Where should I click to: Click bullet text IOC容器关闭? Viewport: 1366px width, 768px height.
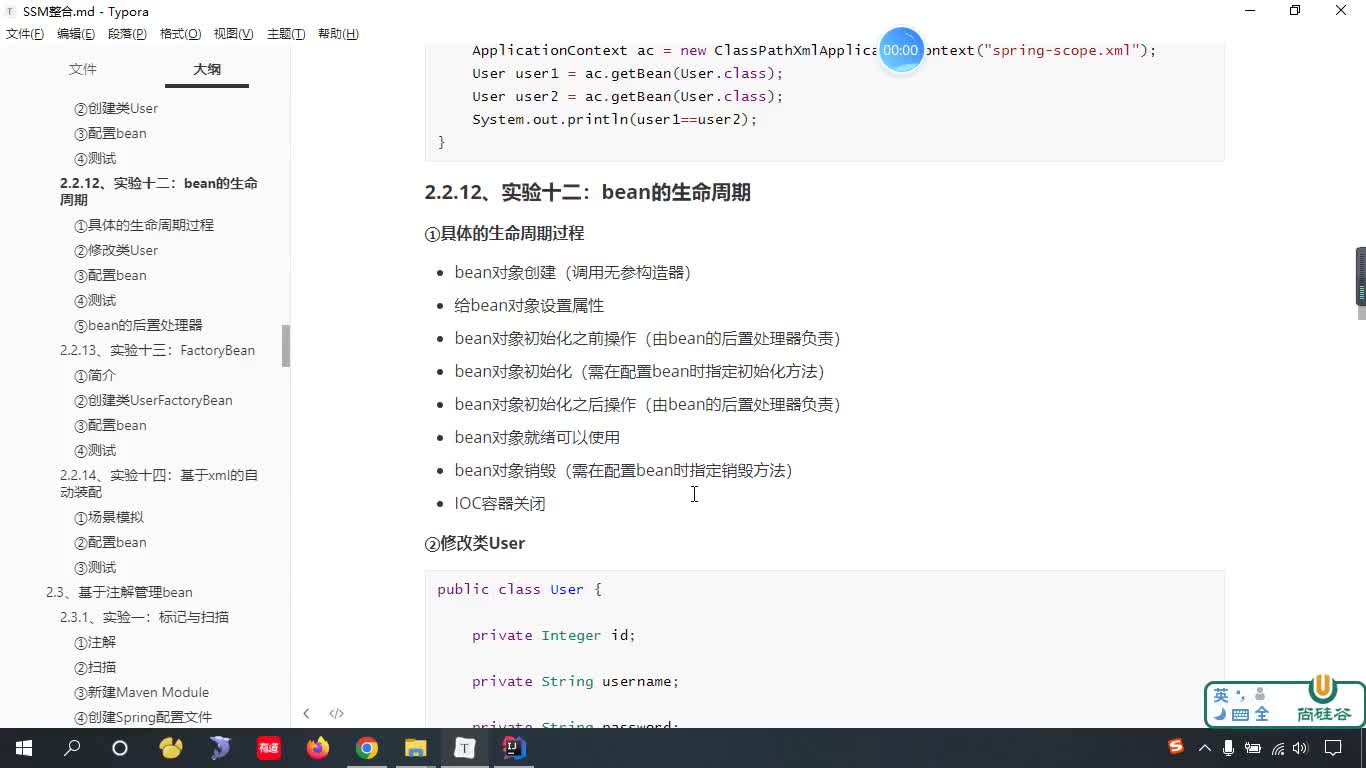pos(500,503)
